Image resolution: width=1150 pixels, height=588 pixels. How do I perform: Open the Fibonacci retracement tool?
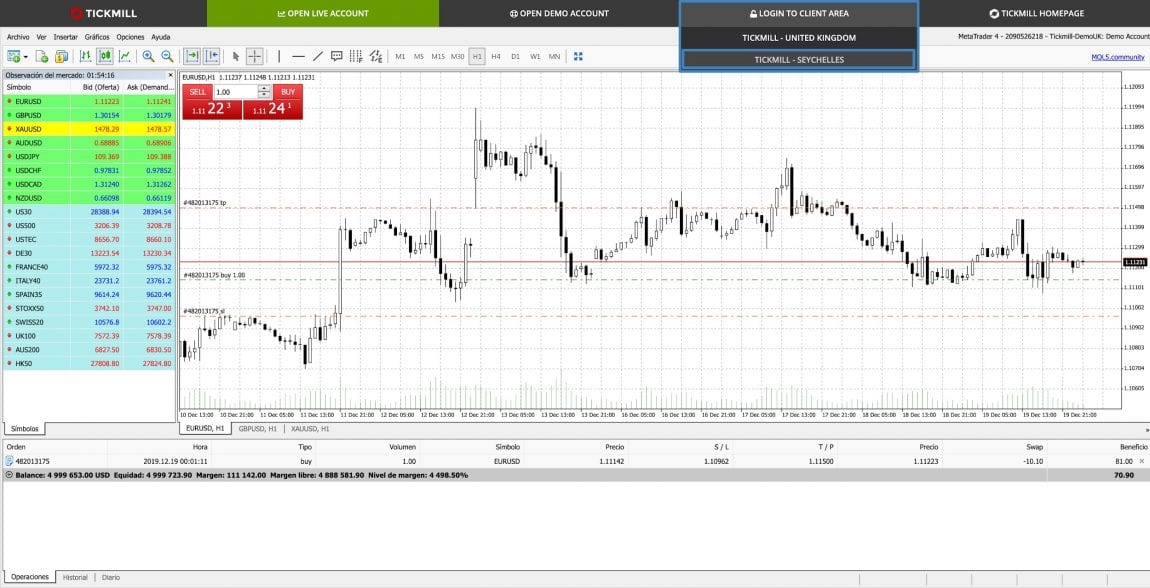pos(356,56)
